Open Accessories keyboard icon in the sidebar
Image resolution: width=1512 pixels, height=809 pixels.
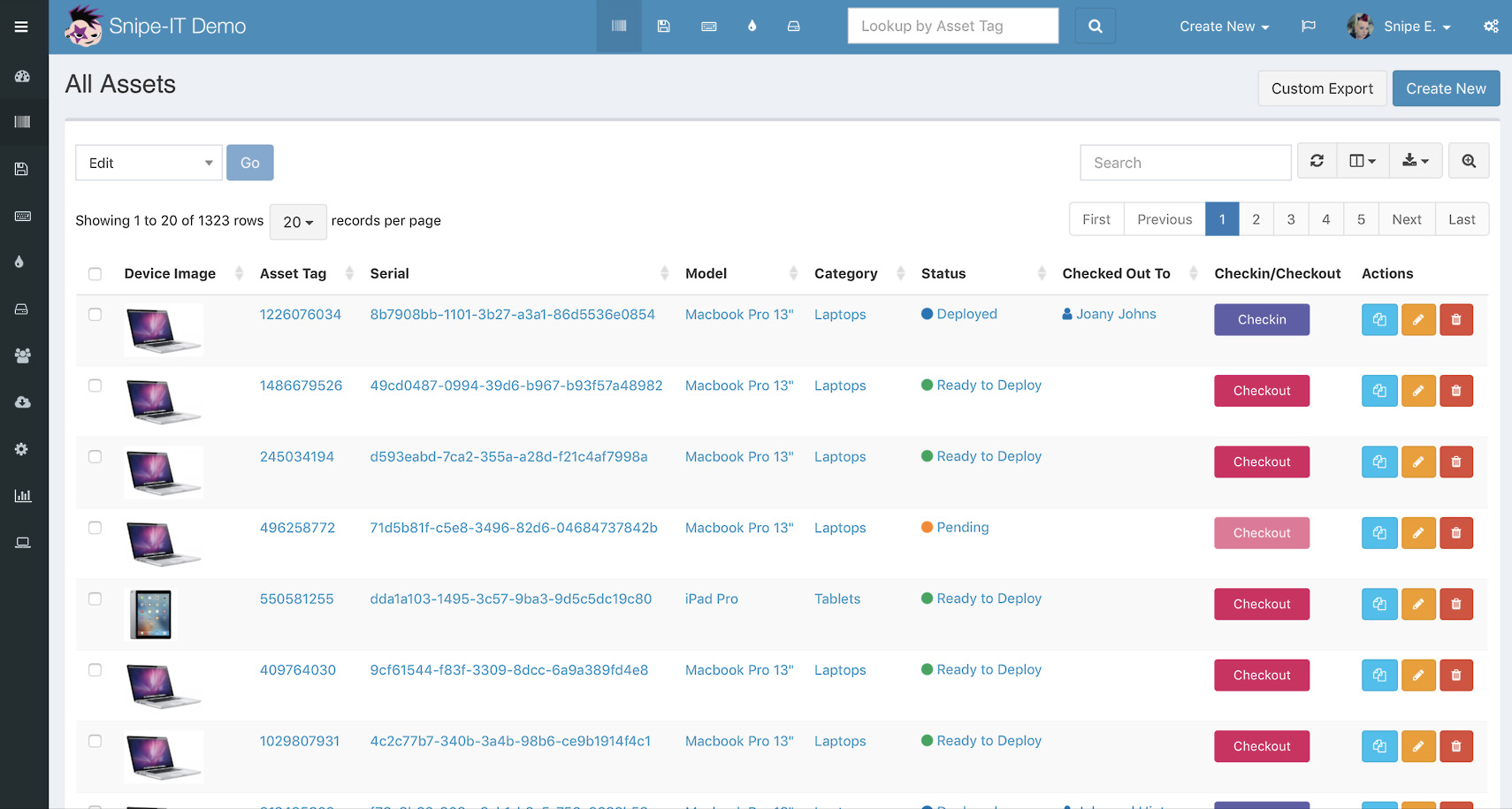click(23, 216)
